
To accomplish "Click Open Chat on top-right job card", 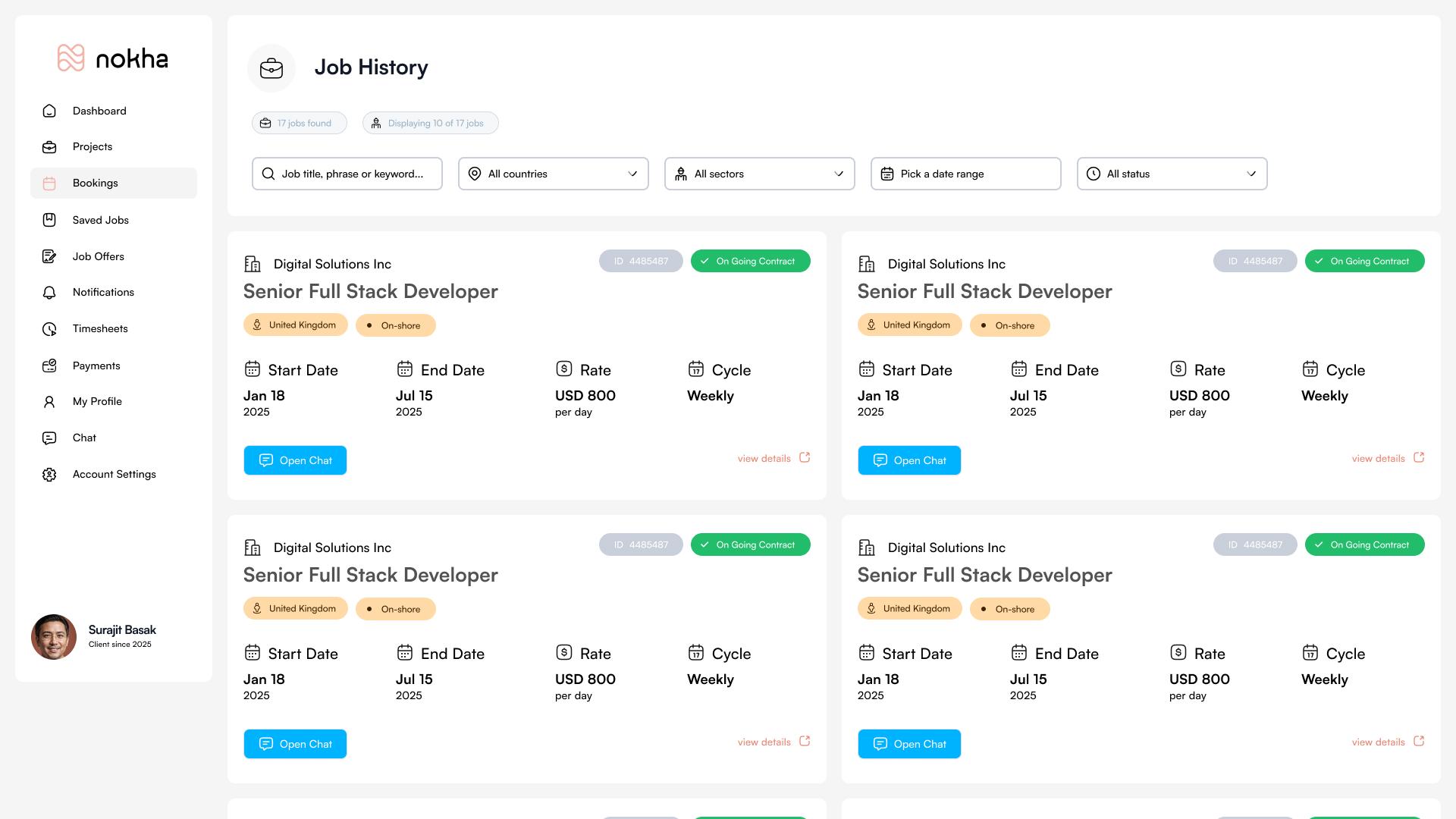I will coord(908,460).
